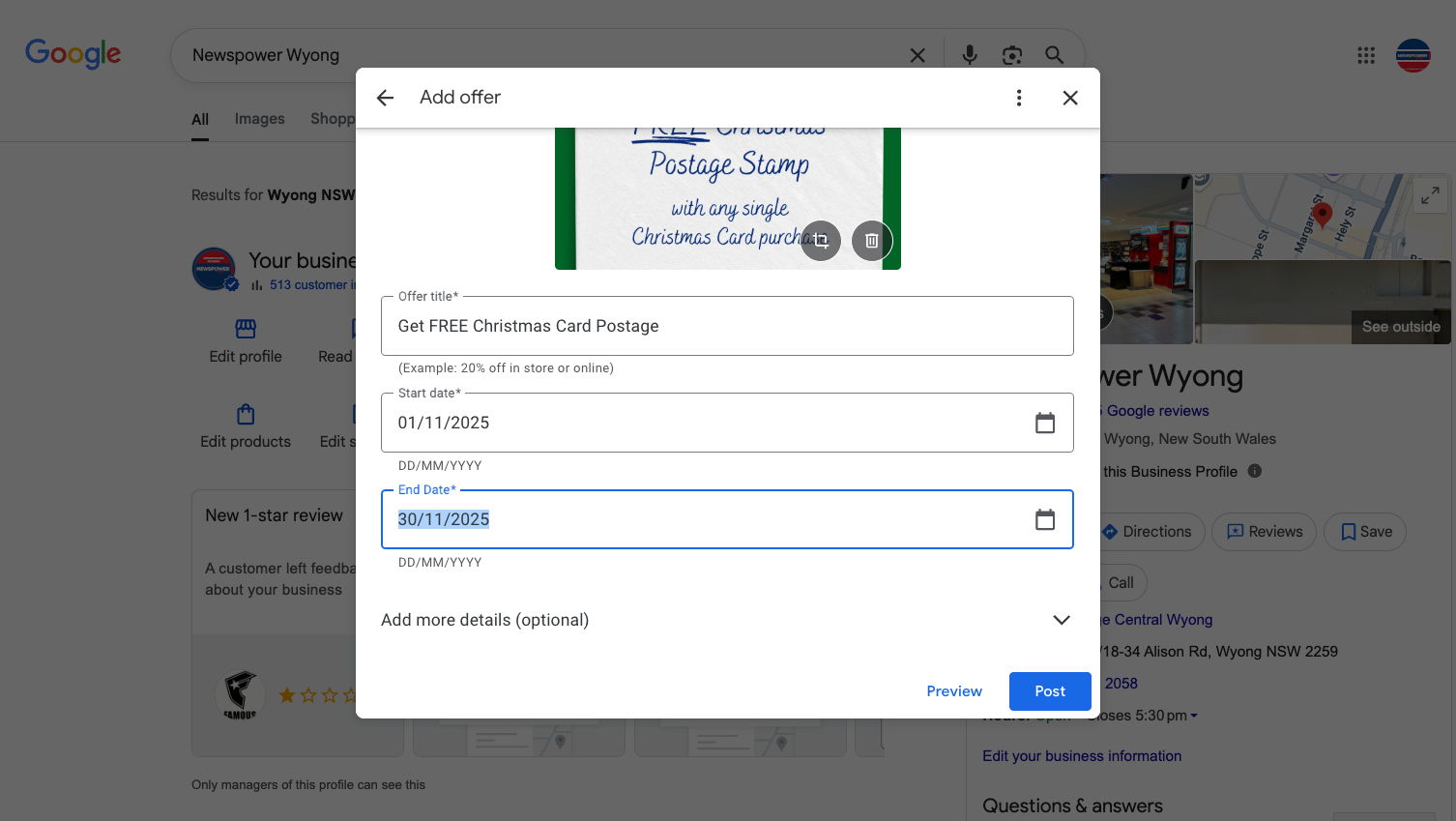Viewport: 1456px width, 821px height.
Task: Crop the offer photo
Action: tap(821, 241)
